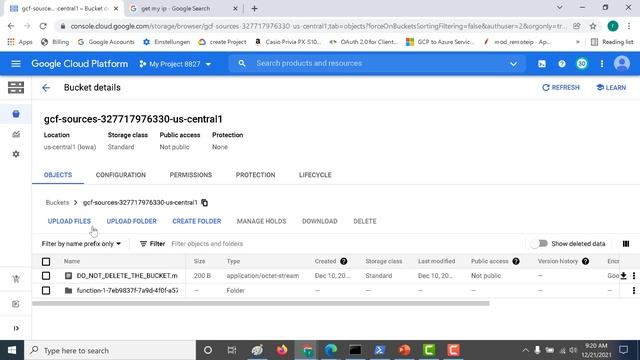Image resolution: width=640 pixels, height=360 pixels.
Task: Open the Settings gear icon in sidebar
Action: tap(16, 154)
